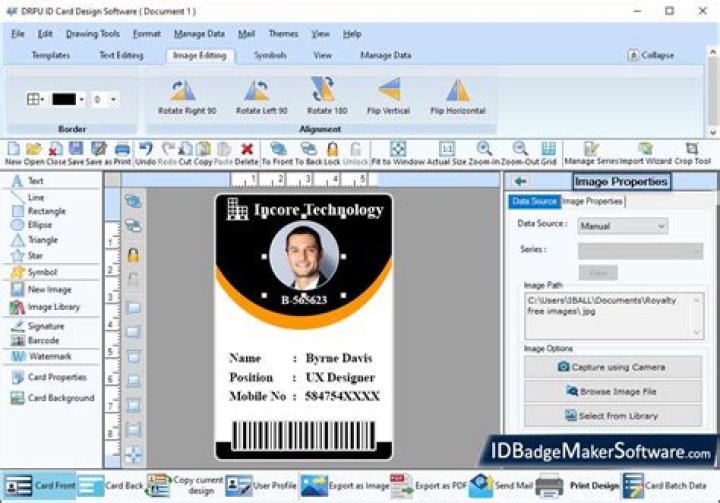Switch to Card Back view

pos(111,486)
